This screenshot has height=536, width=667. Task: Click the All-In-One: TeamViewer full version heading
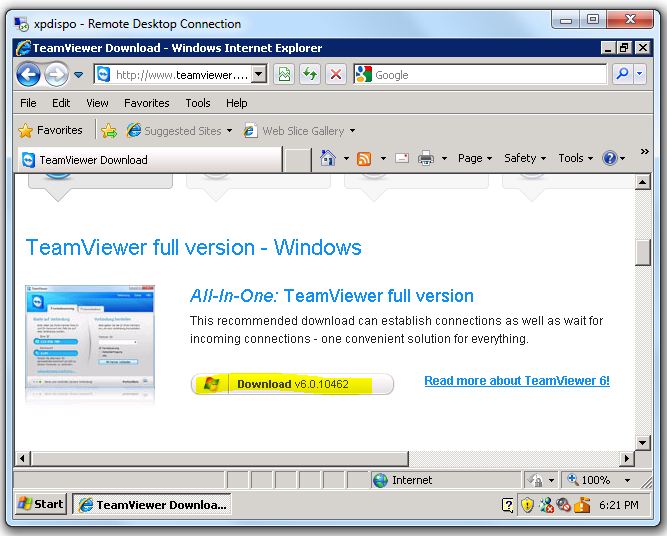pos(331,296)
